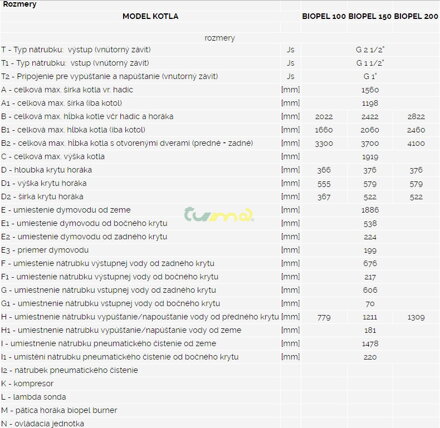Click 'D2 - šírka krytu horáka' label
Viewport: 440px width, 428px height.
point(42,196)
